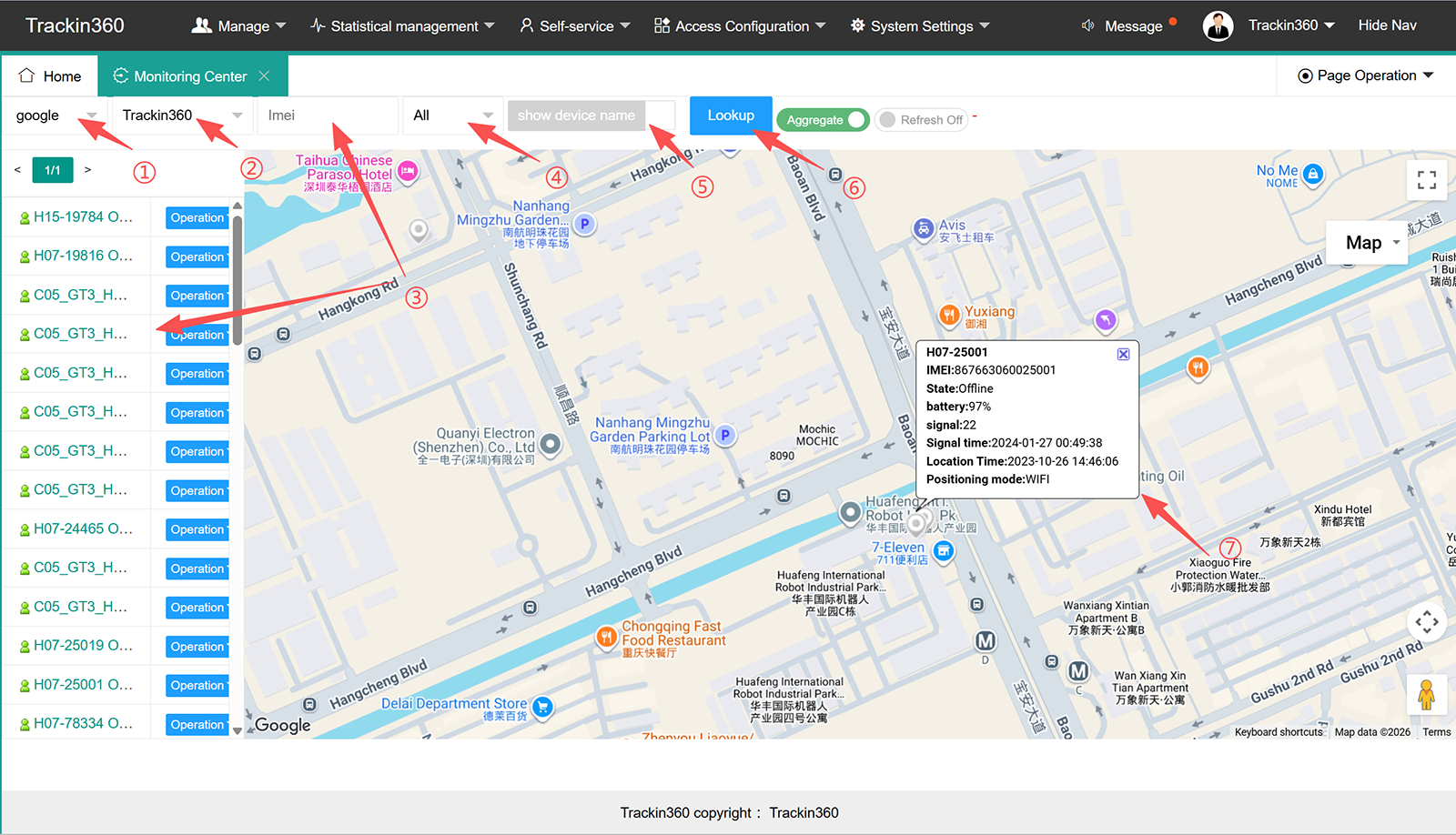Click the Trackin360 logo text
Image resolution: width=1456 pixels, height=835 pixels.
(x=75, y=25)
